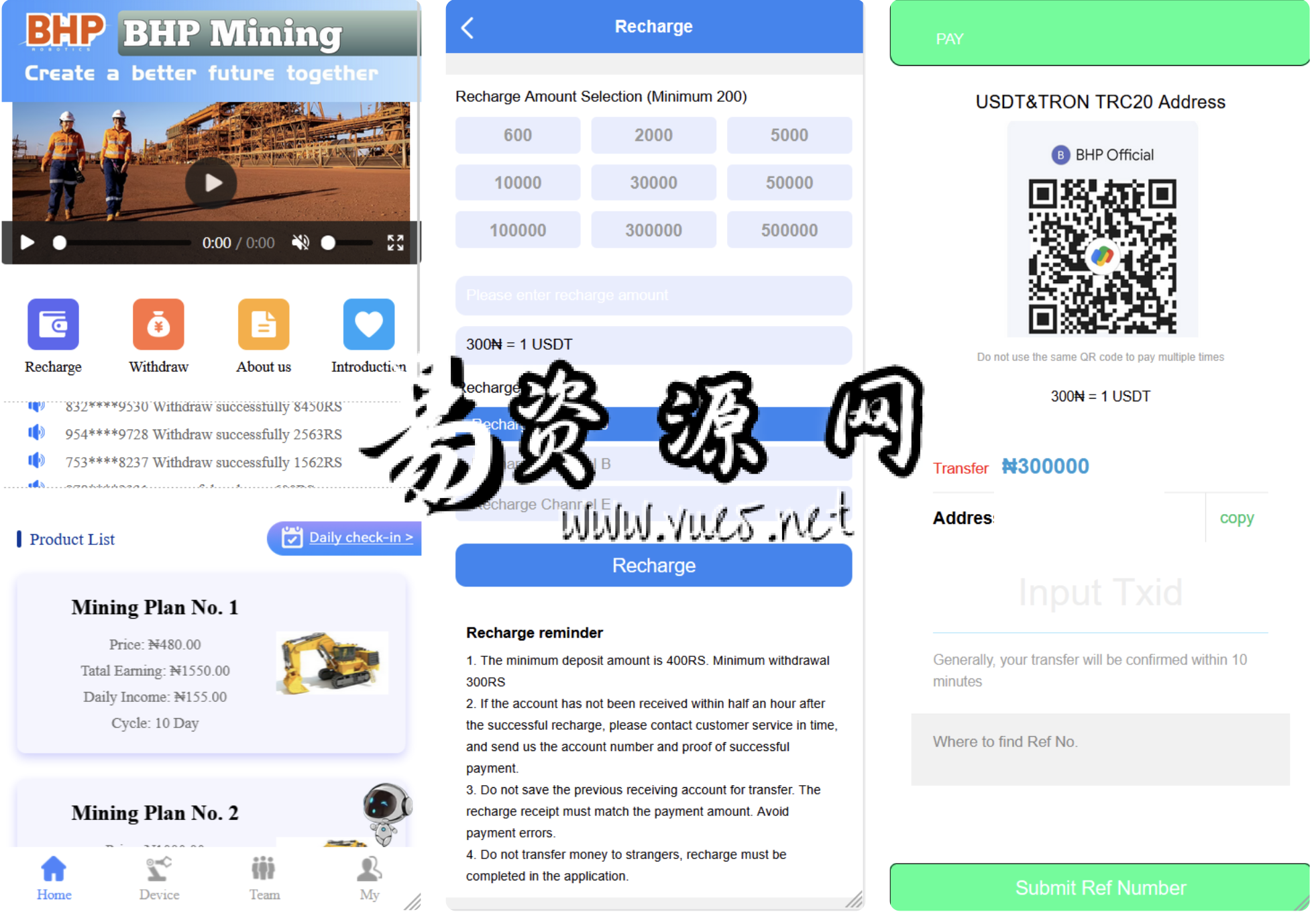Click the BHP logo
This screenshot has height=918, width=1316.
pos(64,31)
